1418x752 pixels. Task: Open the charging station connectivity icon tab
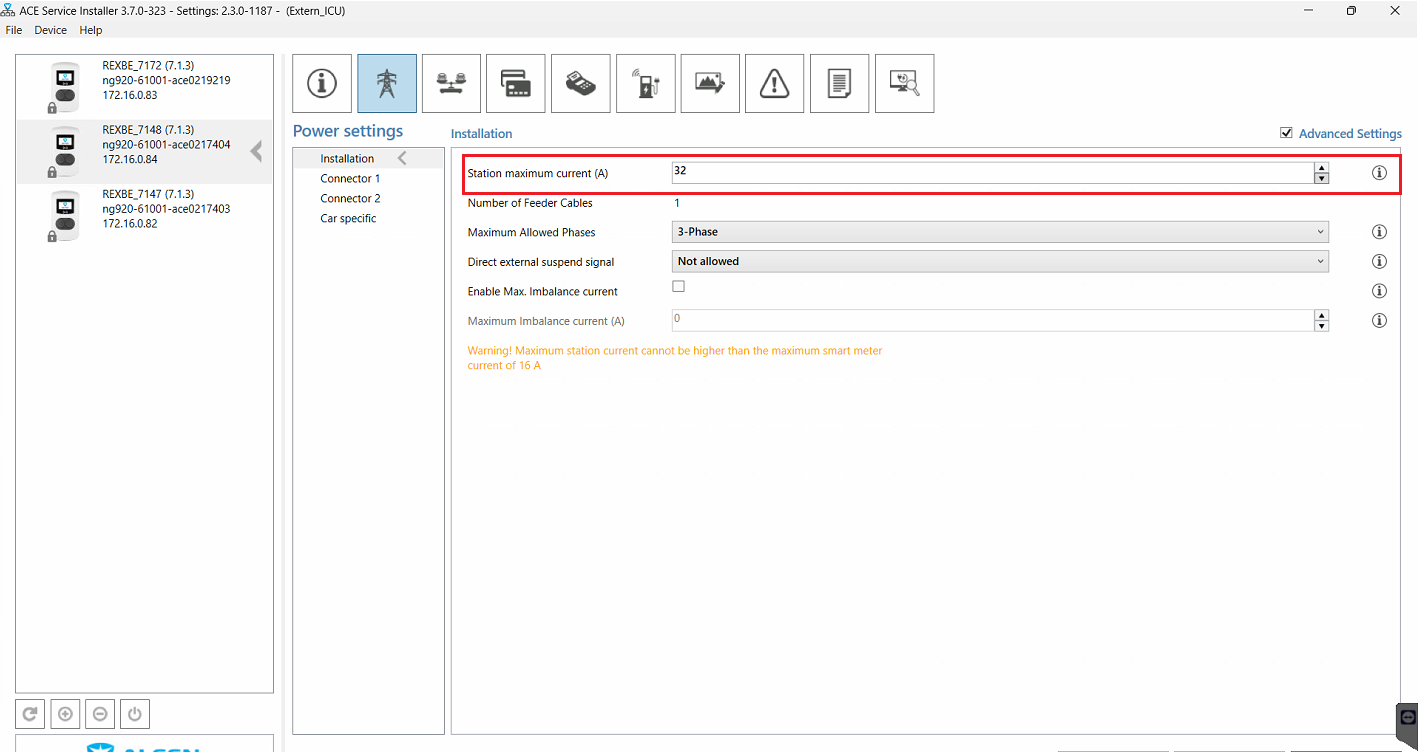pos(645,84)
